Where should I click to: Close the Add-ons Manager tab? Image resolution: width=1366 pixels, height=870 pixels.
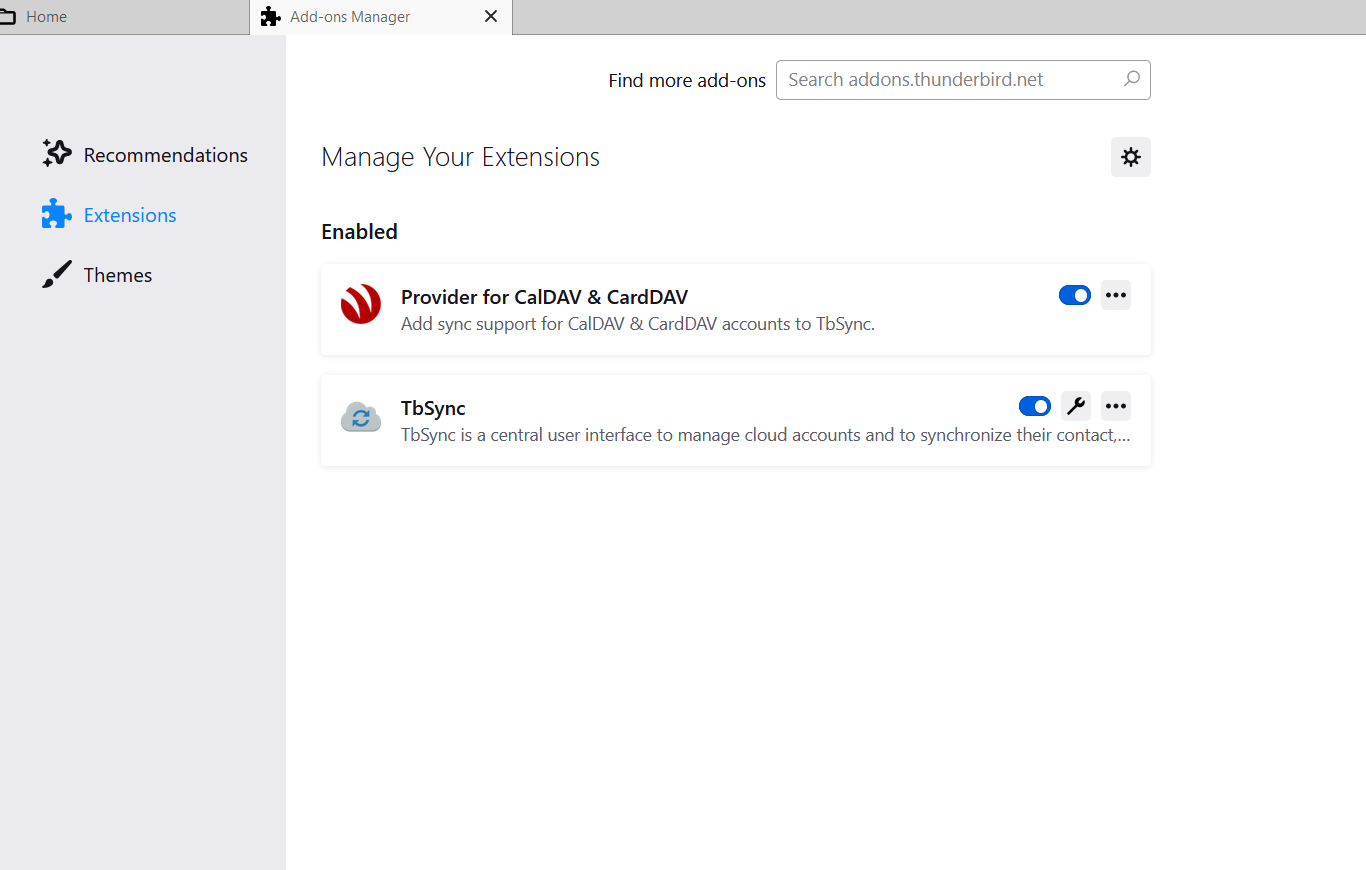491,16
